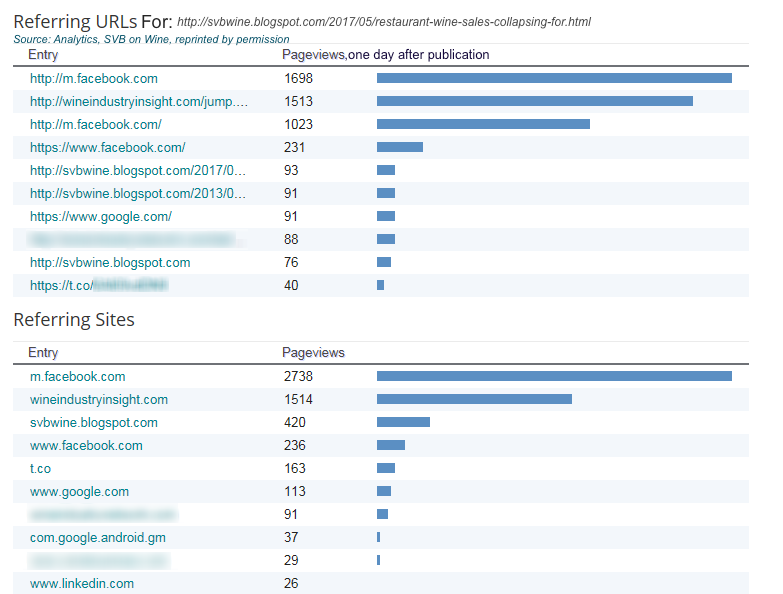Click the bar for the 1023 pageviews row
The image size is (783, 594).
pyautogui.click(x=483, y=124)
